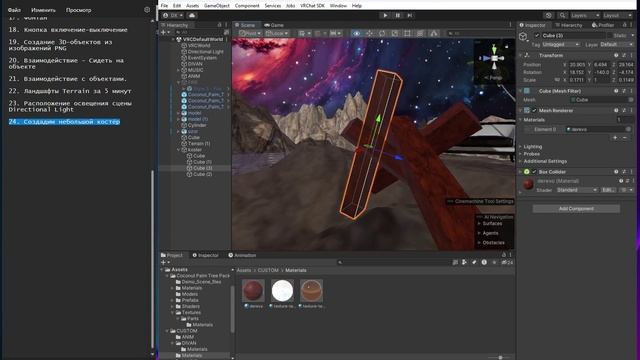Click the Step frame button
Viewport: 640px width, 360px height.
410,16
